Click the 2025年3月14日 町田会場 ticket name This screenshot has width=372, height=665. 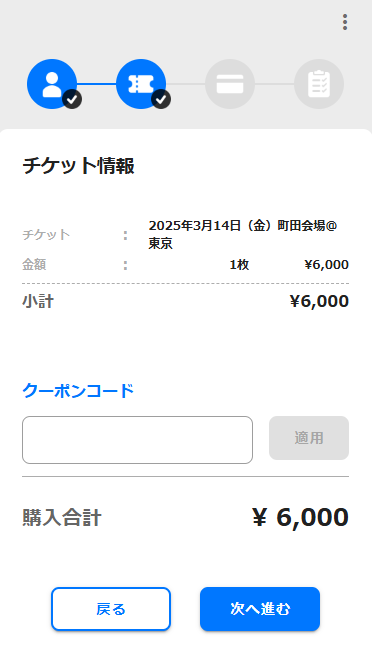[243, 234]
